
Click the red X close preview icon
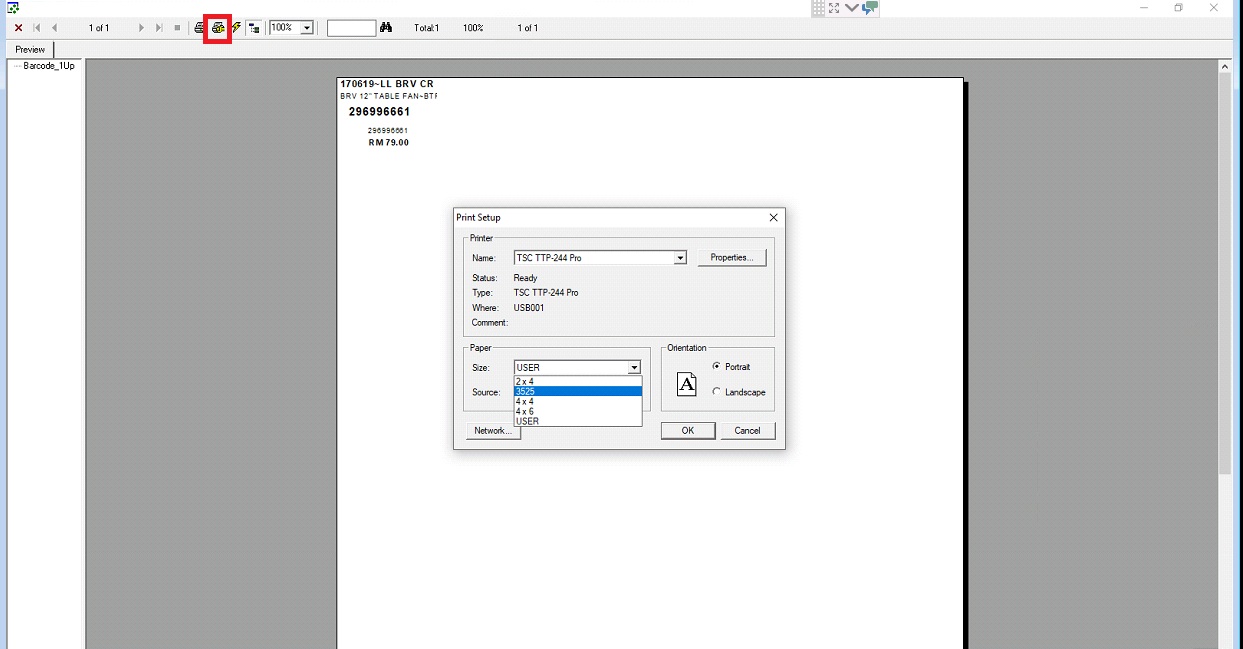point(18,28)
